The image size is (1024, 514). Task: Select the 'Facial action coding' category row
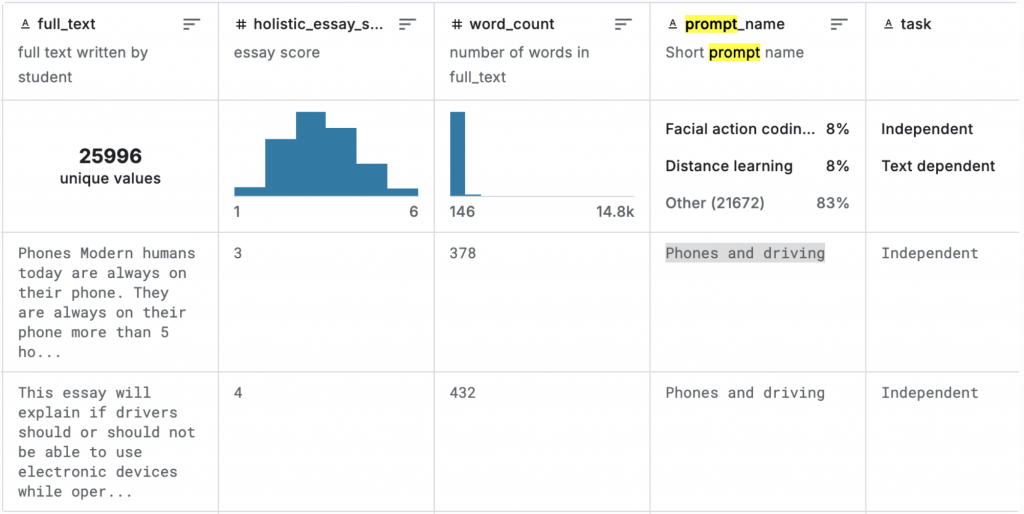756,129
